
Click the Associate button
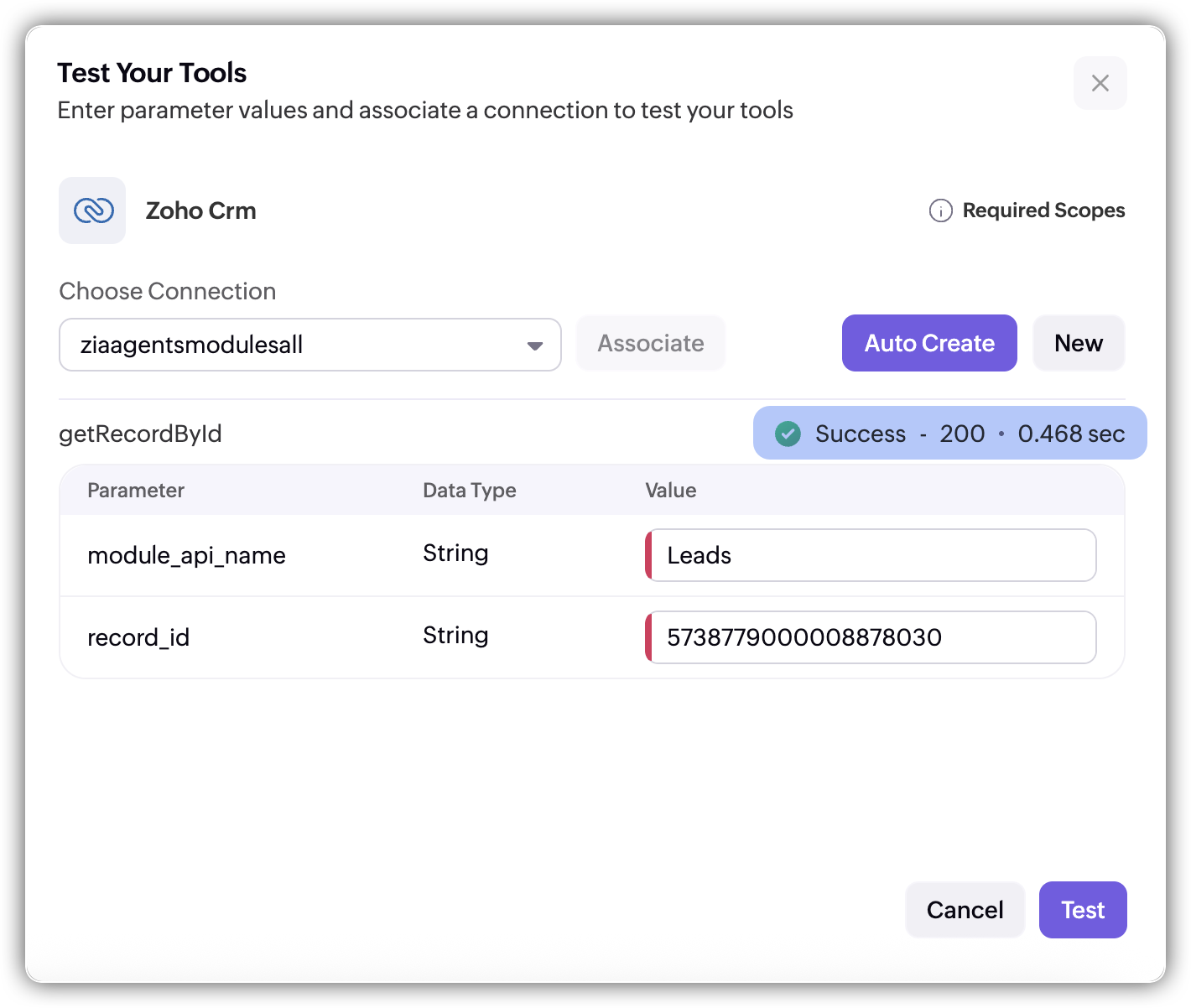coord(650,343)
